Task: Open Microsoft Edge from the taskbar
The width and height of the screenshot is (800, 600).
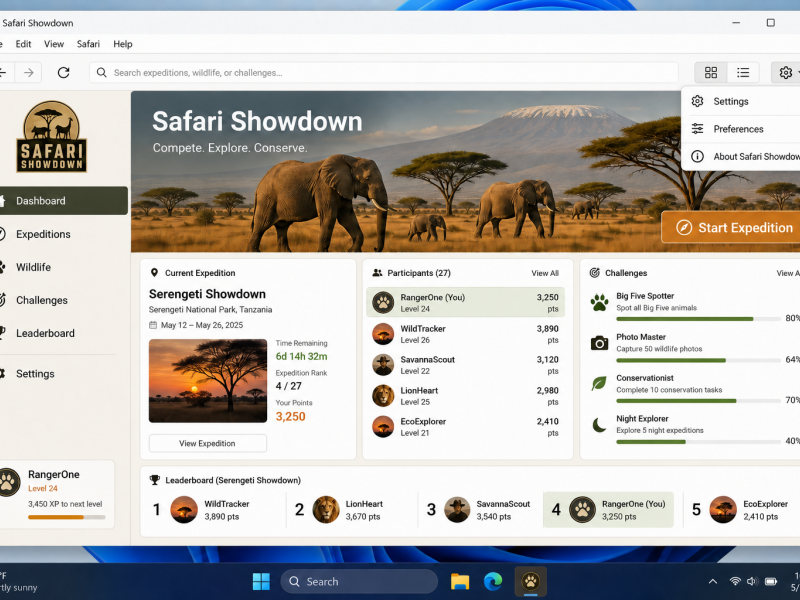Action: [x=493, y=581]
